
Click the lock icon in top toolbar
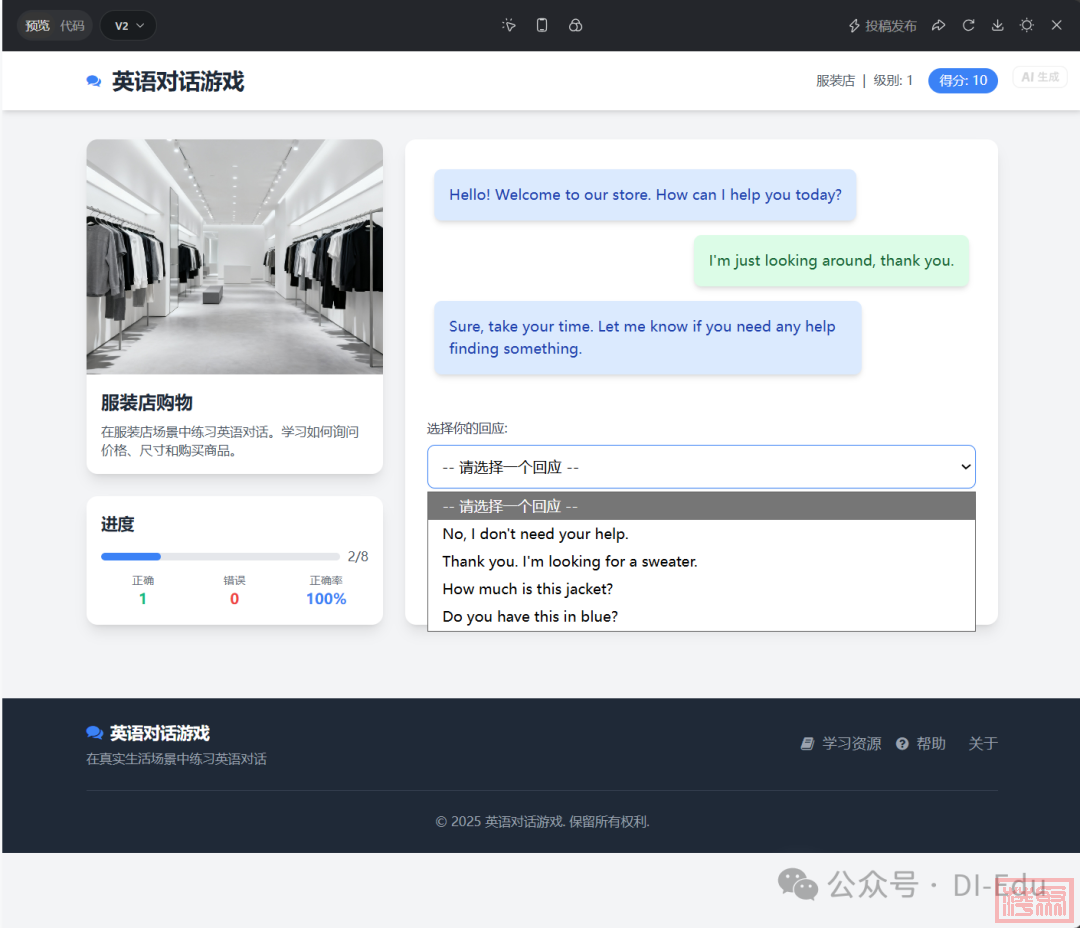575,26
